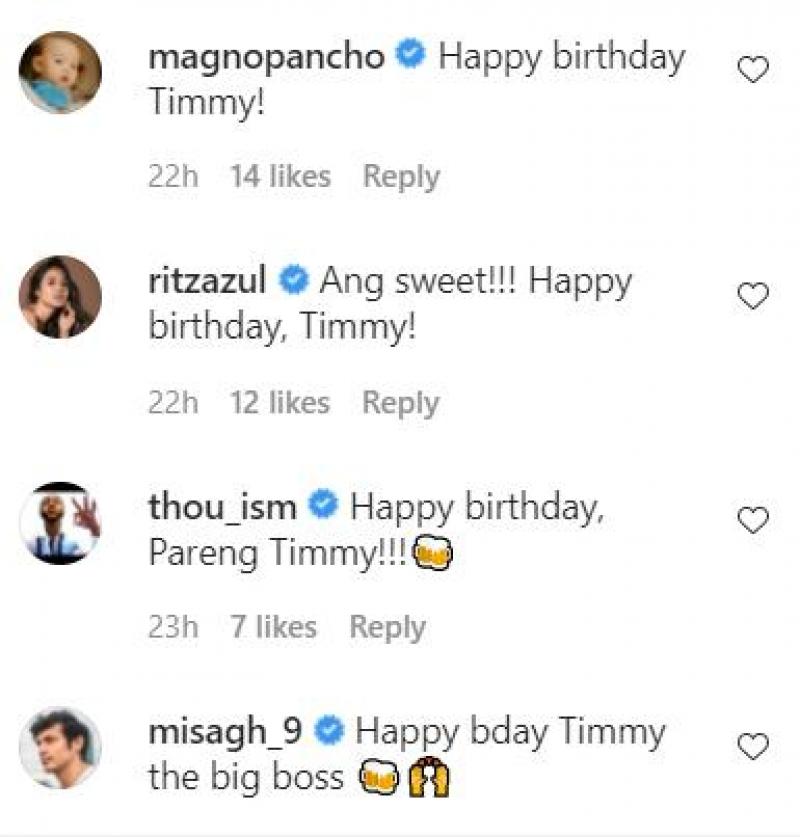Tap the heart on ritzazul's comment
Image resolution: width=800 pixels, height=837 pixels.
point(752,296)
